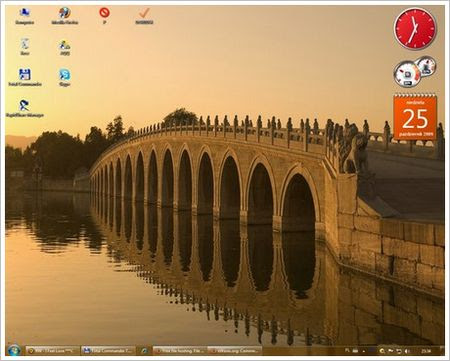Launch Total Commander from the desktop
This screenshot has width=450, height=361.
(25, 77)
